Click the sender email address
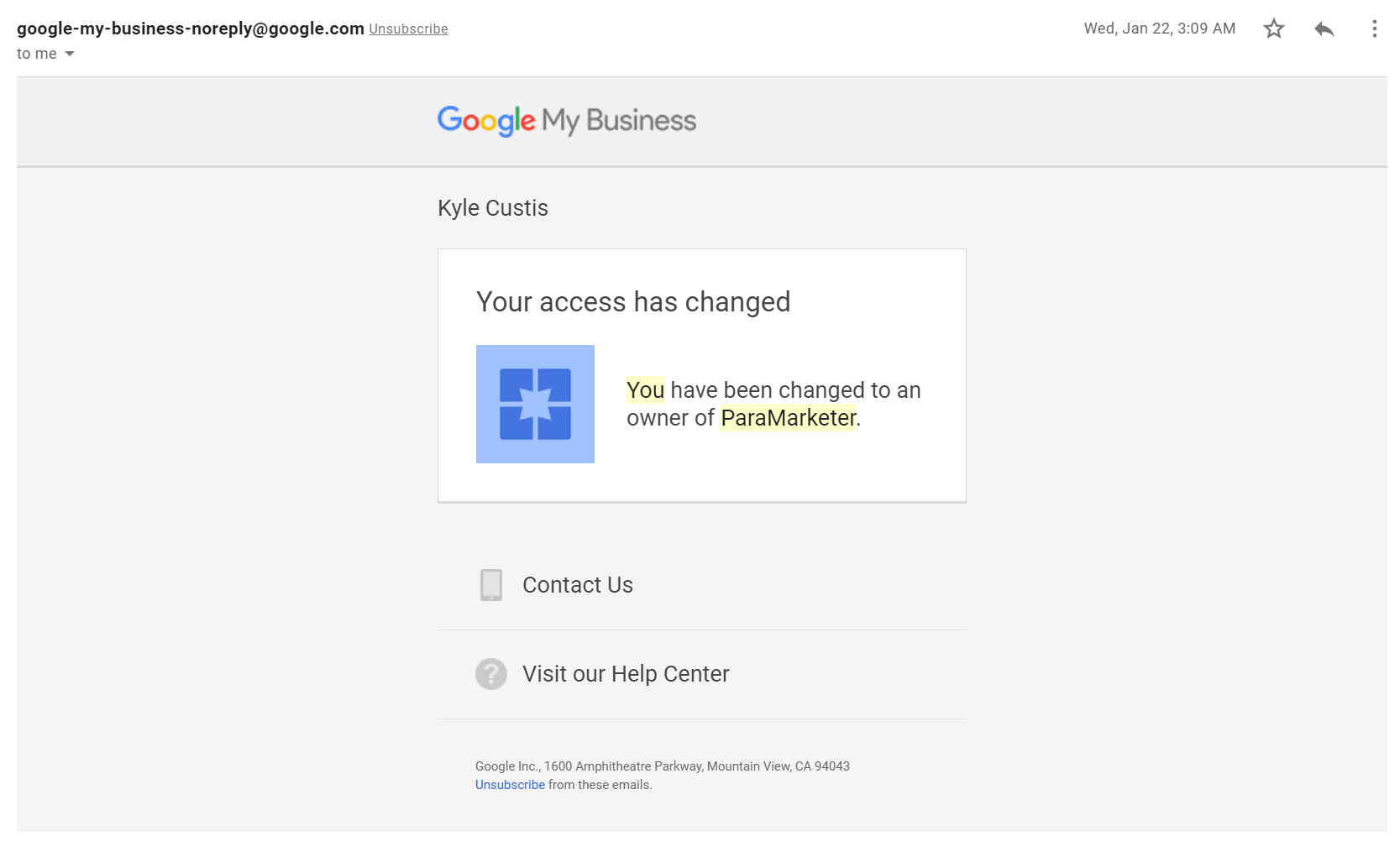This screenshot has height=852, width=1400. [x=191, y=29]
